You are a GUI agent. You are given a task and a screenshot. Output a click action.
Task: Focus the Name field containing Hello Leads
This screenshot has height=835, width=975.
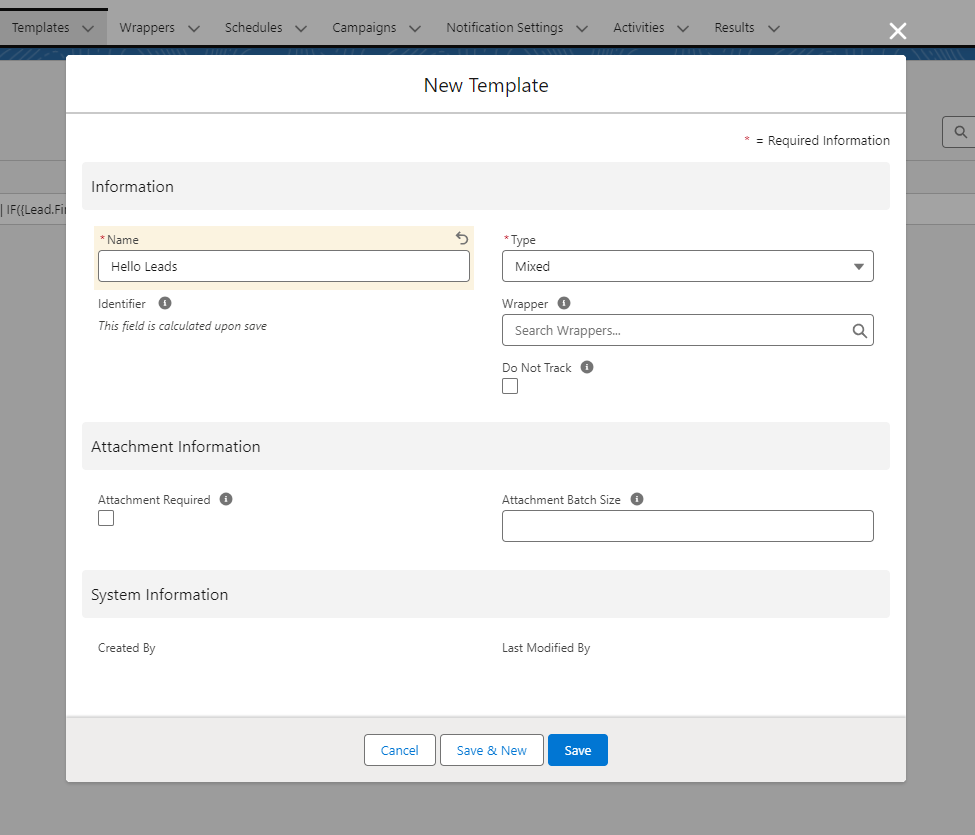click(283, 266)
